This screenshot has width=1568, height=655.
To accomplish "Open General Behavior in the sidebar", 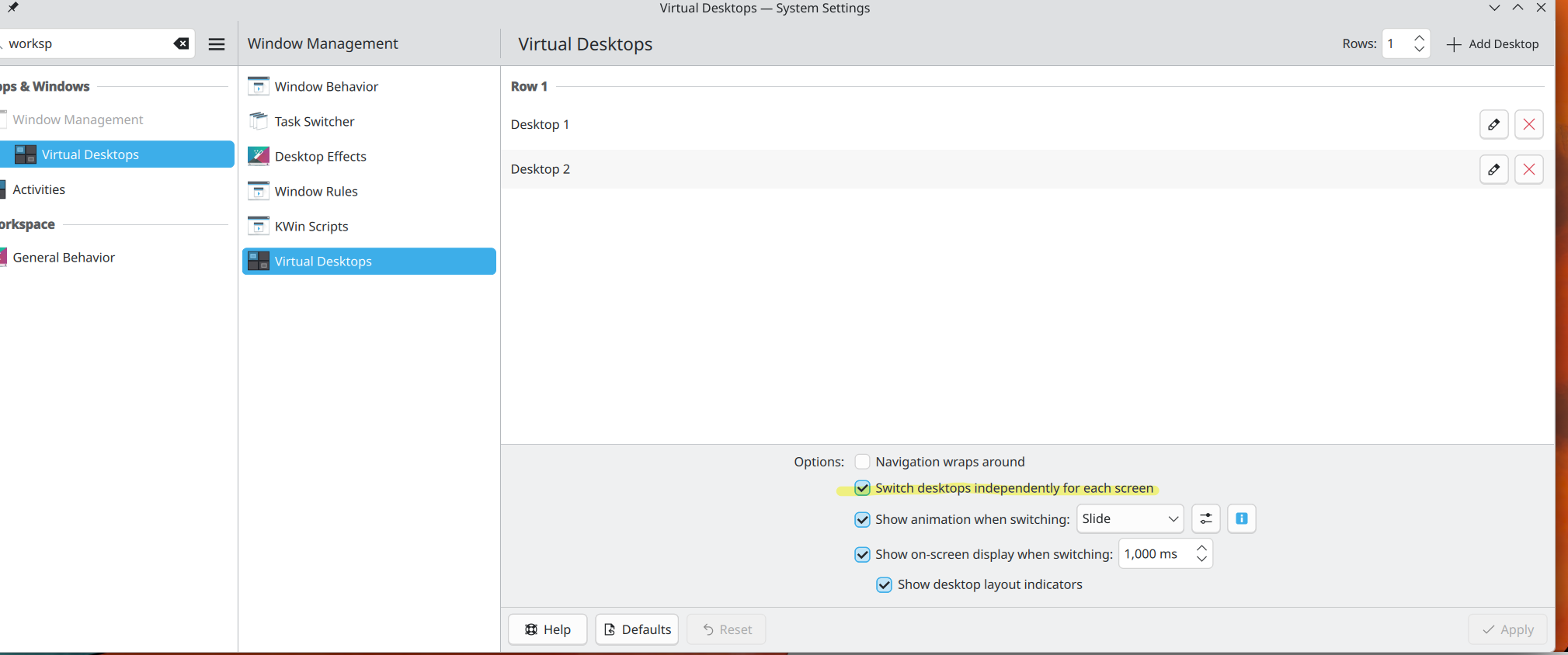I will pyautogui.click(x=116, y=258).
